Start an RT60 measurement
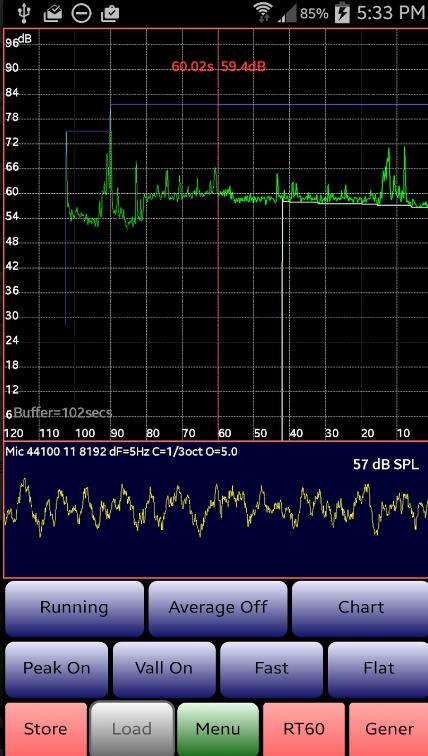 point(304,729)
